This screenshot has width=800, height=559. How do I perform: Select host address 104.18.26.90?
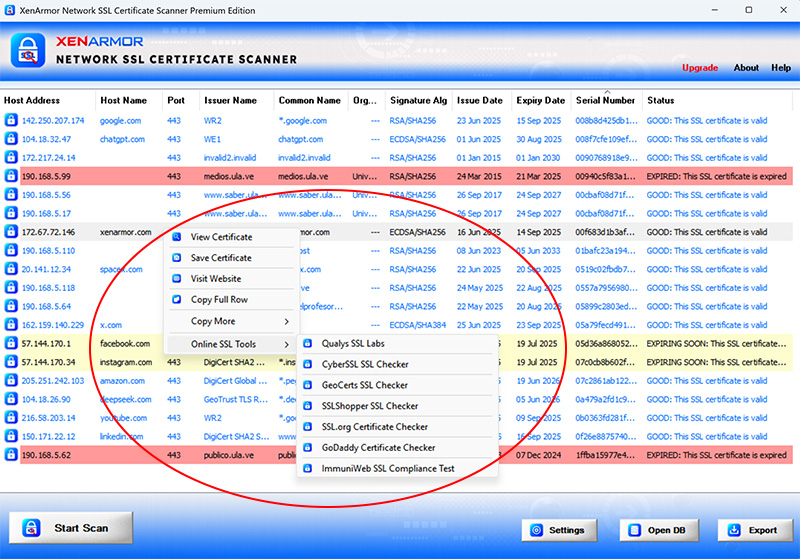(46, 399)
